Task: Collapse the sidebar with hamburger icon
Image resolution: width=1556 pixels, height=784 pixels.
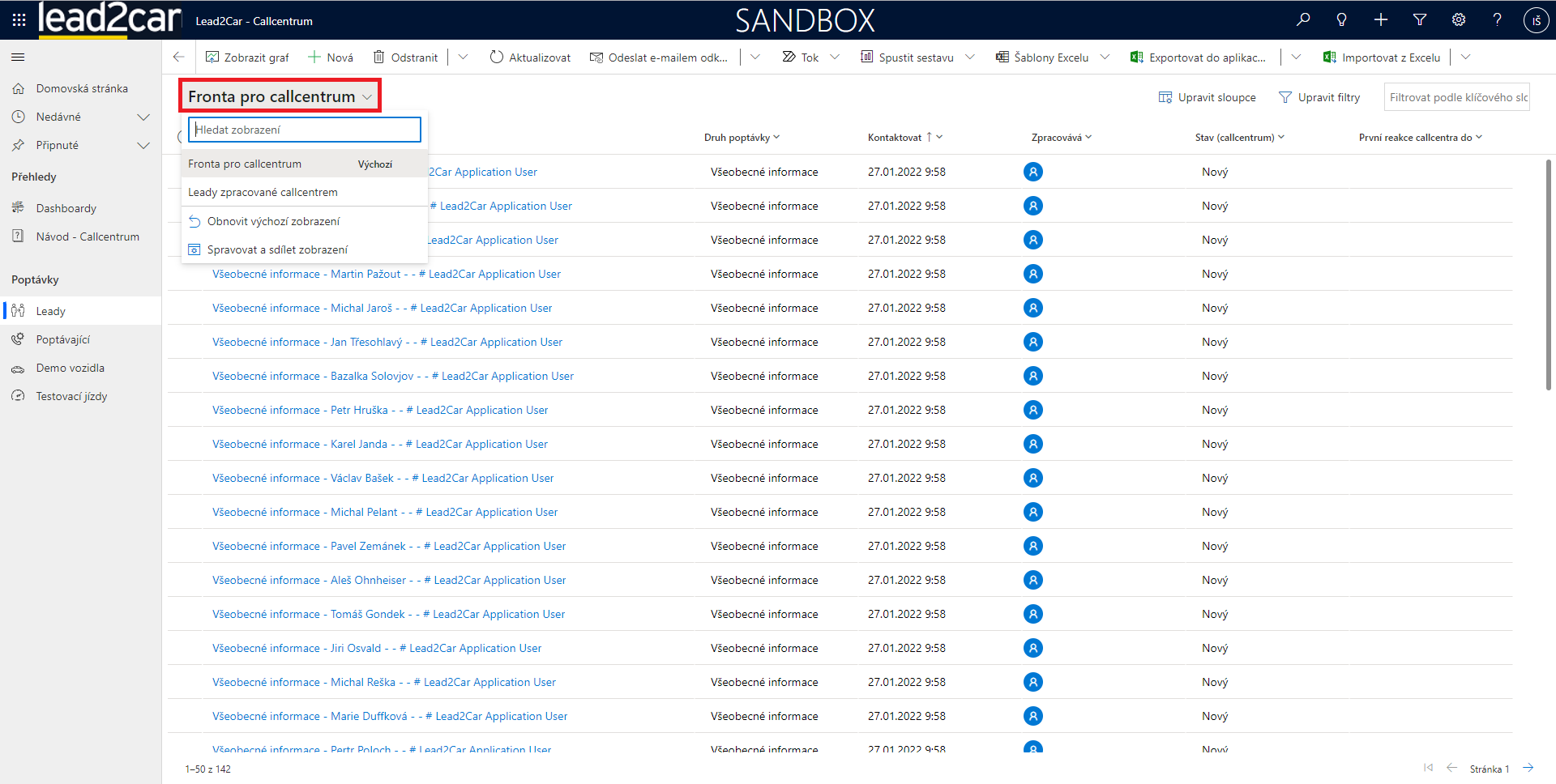Action: pyautogui.click(x=18, y=58)
